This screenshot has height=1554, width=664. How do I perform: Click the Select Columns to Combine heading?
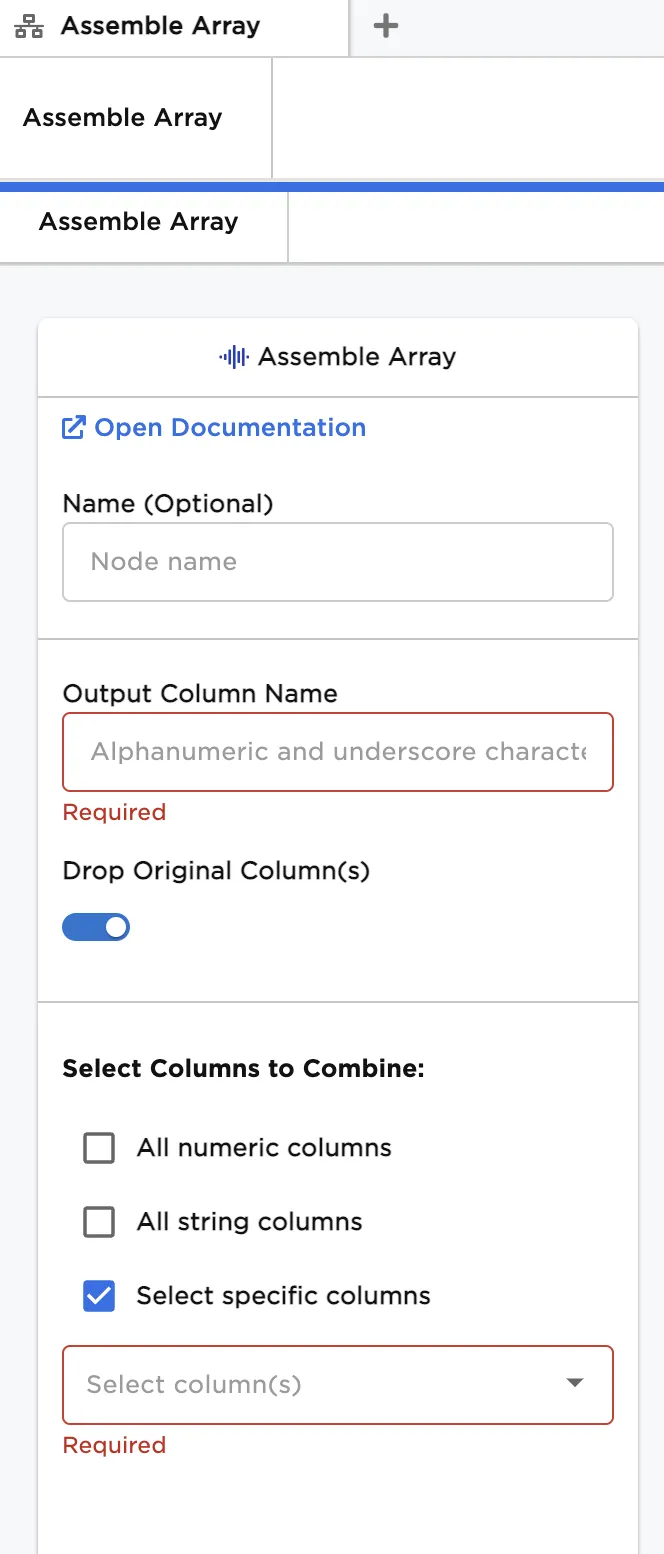[244, 1069]
